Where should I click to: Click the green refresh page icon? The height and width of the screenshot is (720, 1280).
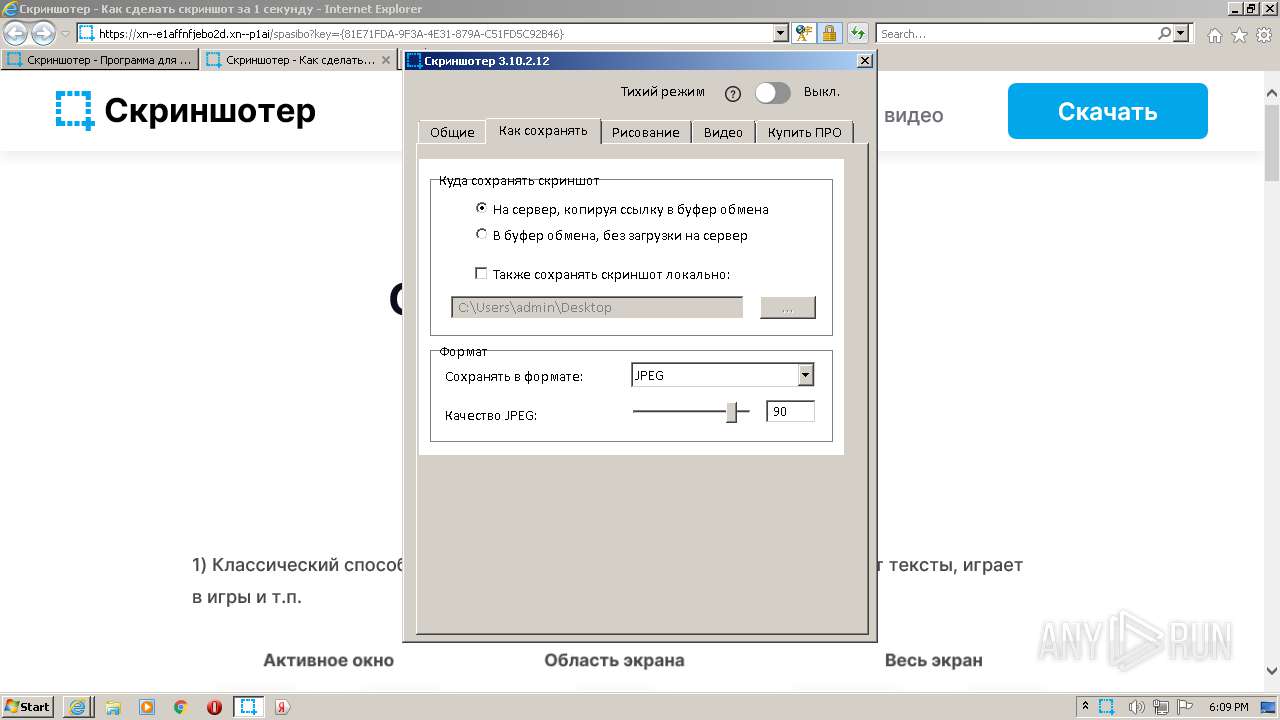858,33
